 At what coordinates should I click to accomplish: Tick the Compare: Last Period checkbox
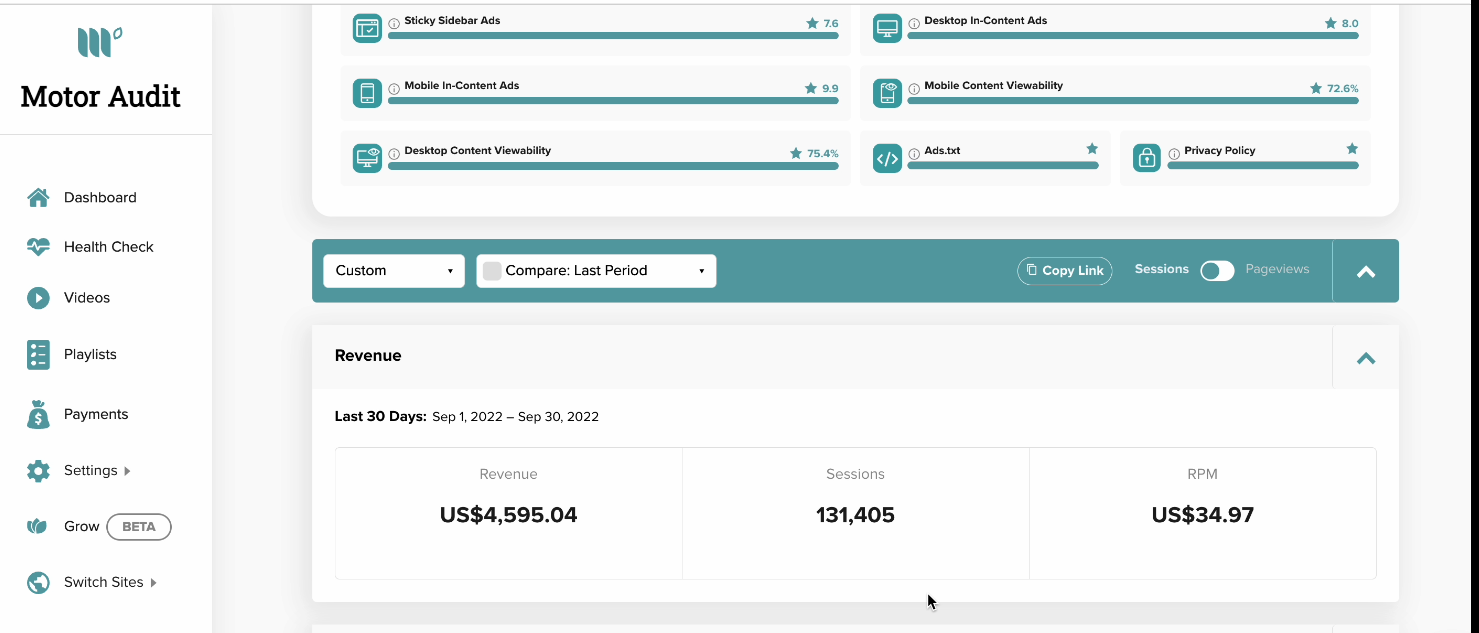[x=492, y=270]
